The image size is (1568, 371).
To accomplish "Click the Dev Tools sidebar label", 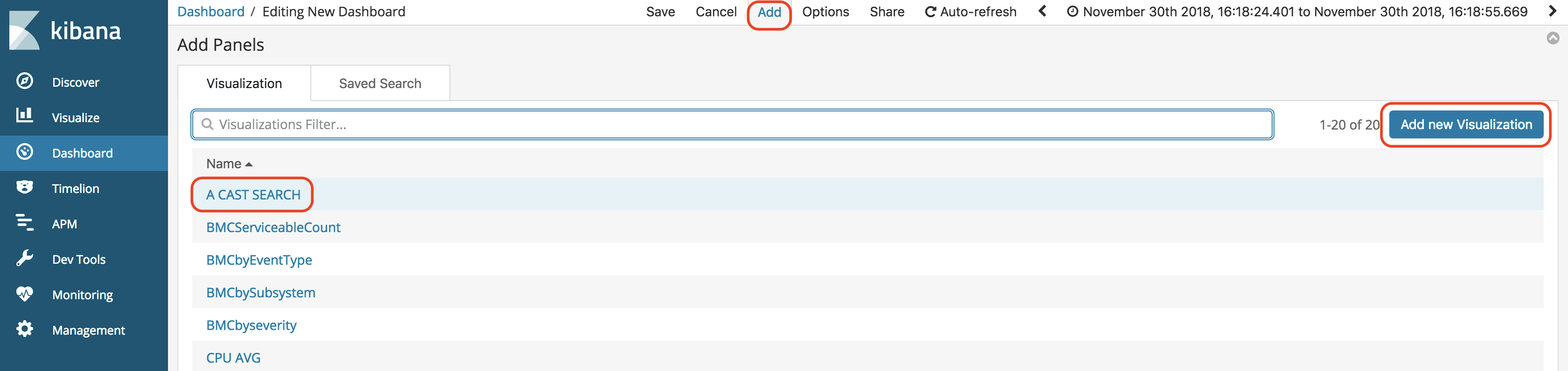I will pos(79,259).
